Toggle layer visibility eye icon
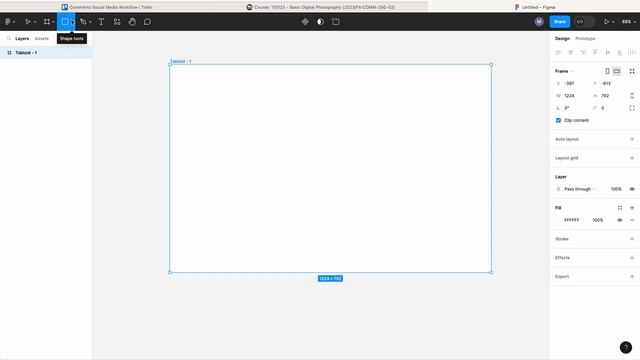The width and height of the screenshot is (640, 360). pos(632,189)
